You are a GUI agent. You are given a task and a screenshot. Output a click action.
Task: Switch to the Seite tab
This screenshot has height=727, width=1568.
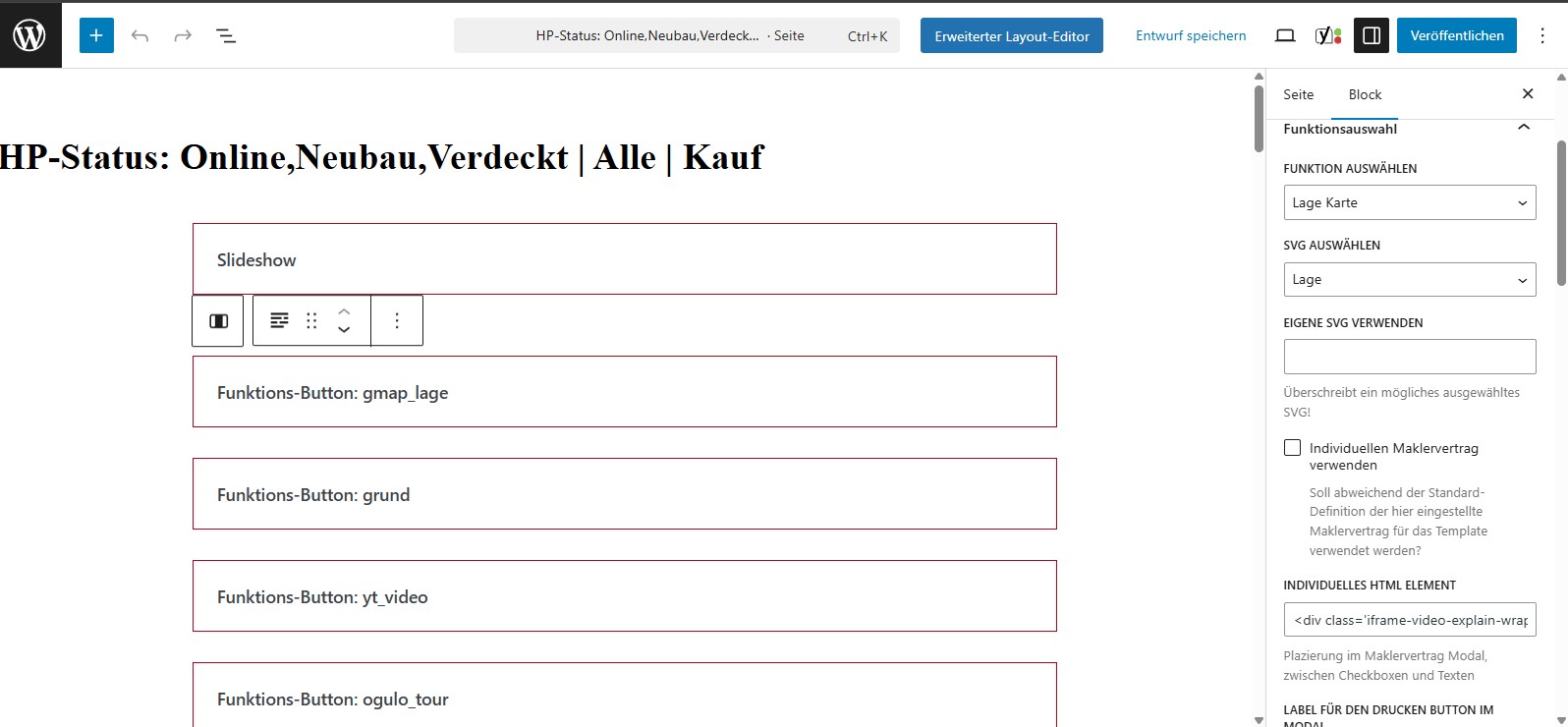coord(1298,94)
